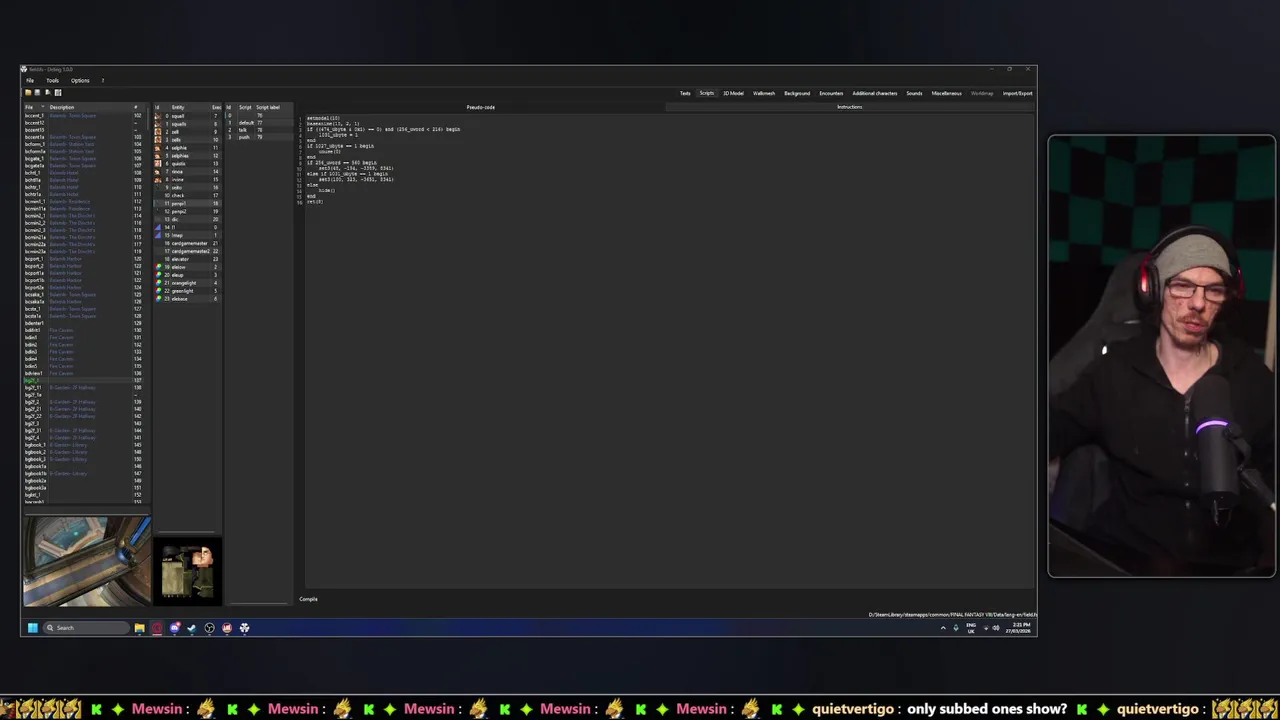Image resolution: width=1280 pixels, height=720 pixels.
Task: Click the third toolbar icon with document
Action: tap(47, 92)
